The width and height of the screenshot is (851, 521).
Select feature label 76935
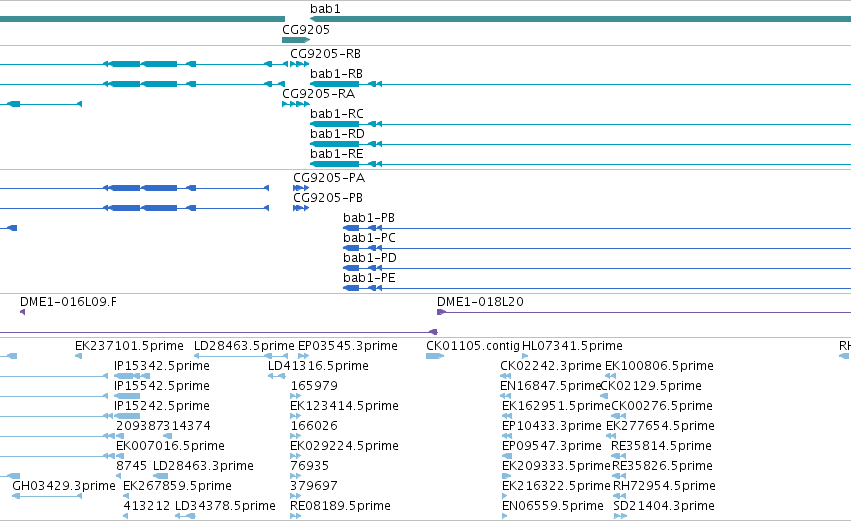pyautogui.click(x=309, y=467)
